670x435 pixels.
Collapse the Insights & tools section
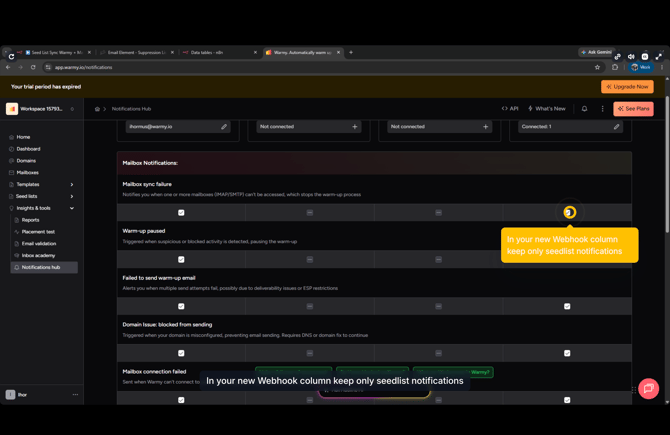point(72,208)
